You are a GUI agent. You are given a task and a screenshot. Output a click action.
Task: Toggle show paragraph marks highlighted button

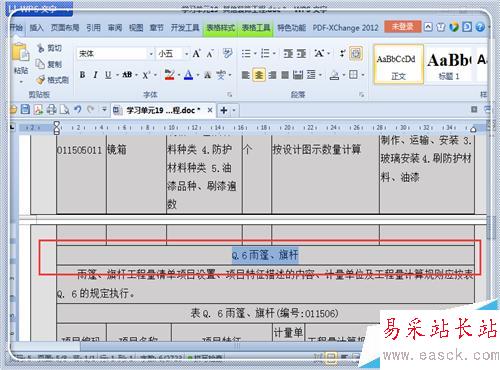click(356, 53)
